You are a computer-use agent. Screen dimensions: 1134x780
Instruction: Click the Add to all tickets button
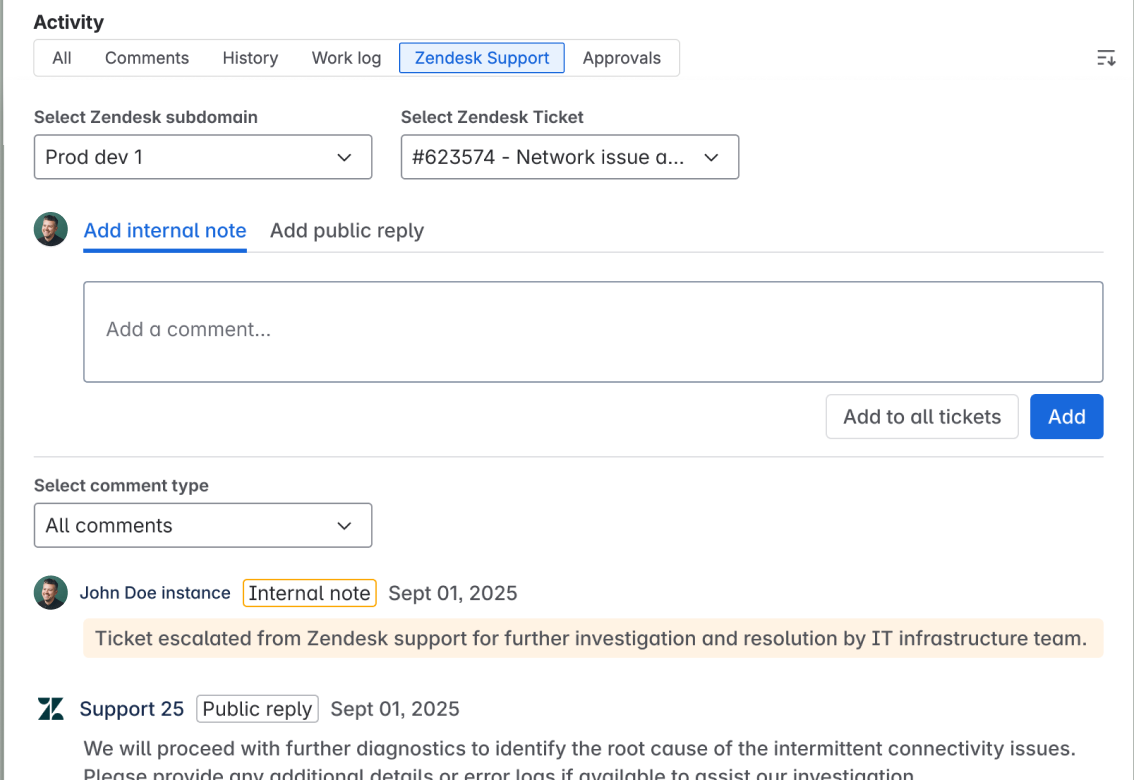pos(921,417)
